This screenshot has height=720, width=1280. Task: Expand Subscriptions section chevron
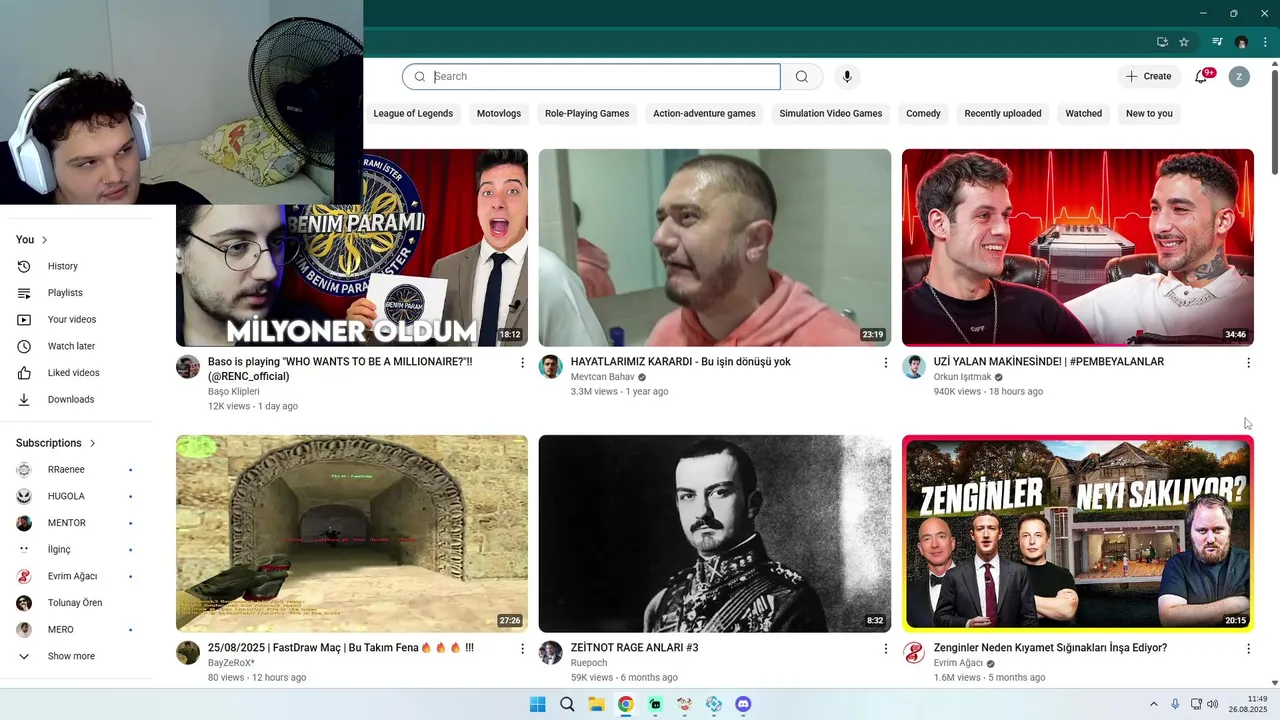(92, 443)
